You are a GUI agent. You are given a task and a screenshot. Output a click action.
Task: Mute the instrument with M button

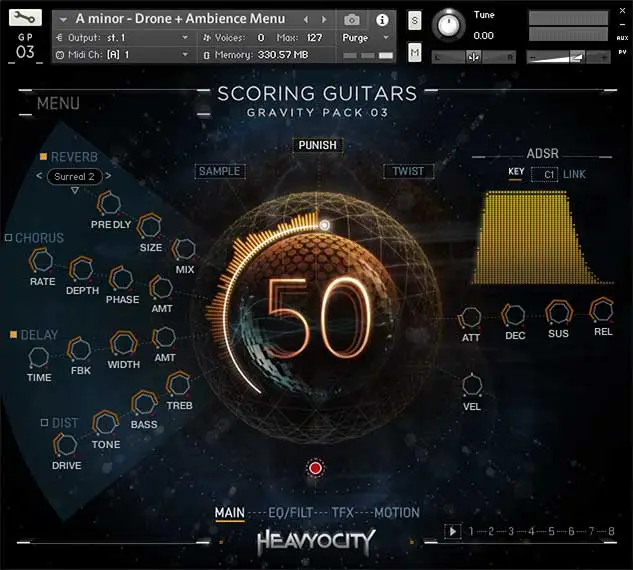[x=415, y=52]
